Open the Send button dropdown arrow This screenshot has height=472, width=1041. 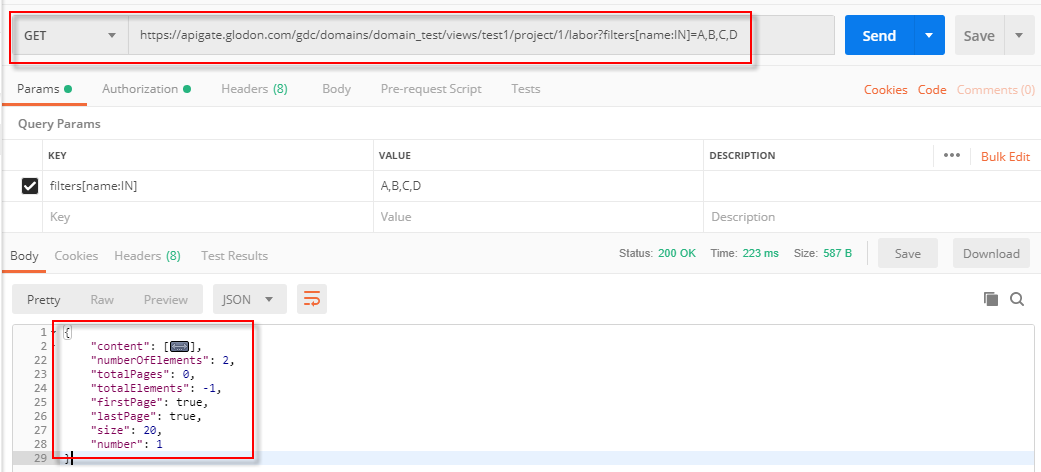click(x=929, y=36)
